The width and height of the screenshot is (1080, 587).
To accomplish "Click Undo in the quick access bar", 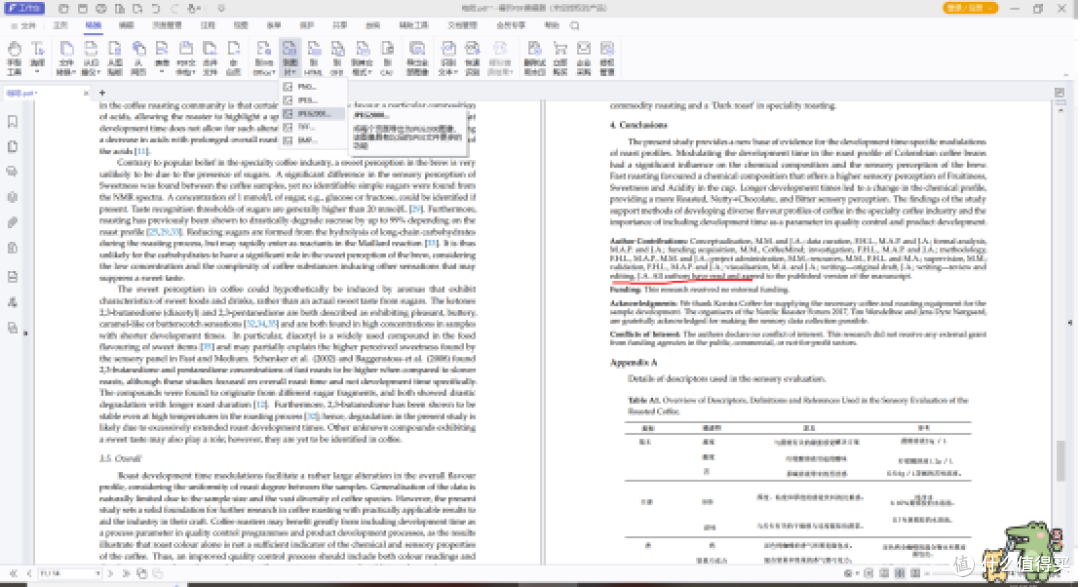I will [x=156, y=8].
